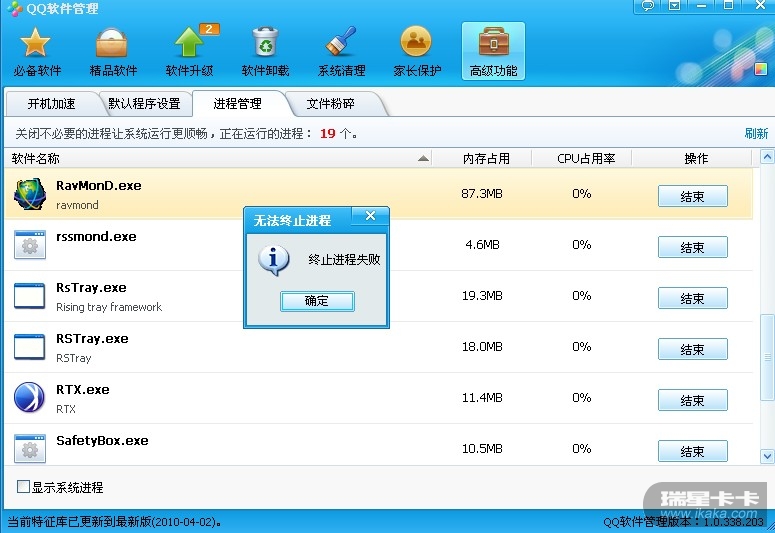Click scrollbar down arrow

coord(767,456)
